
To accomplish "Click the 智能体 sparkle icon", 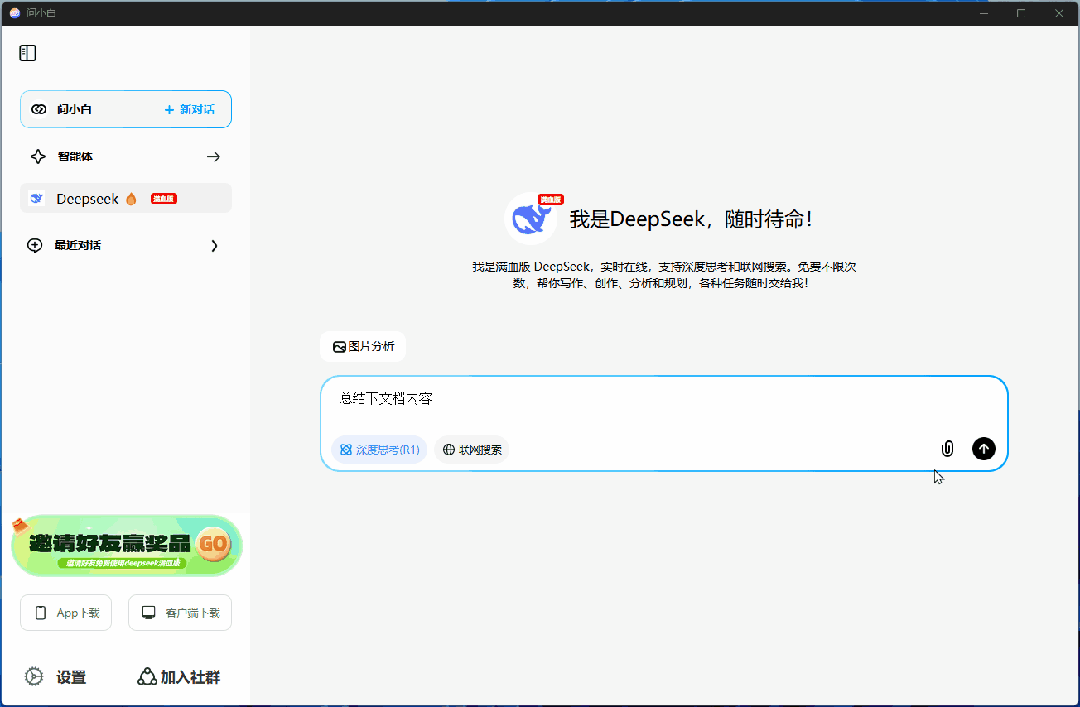I will (38, 156).
